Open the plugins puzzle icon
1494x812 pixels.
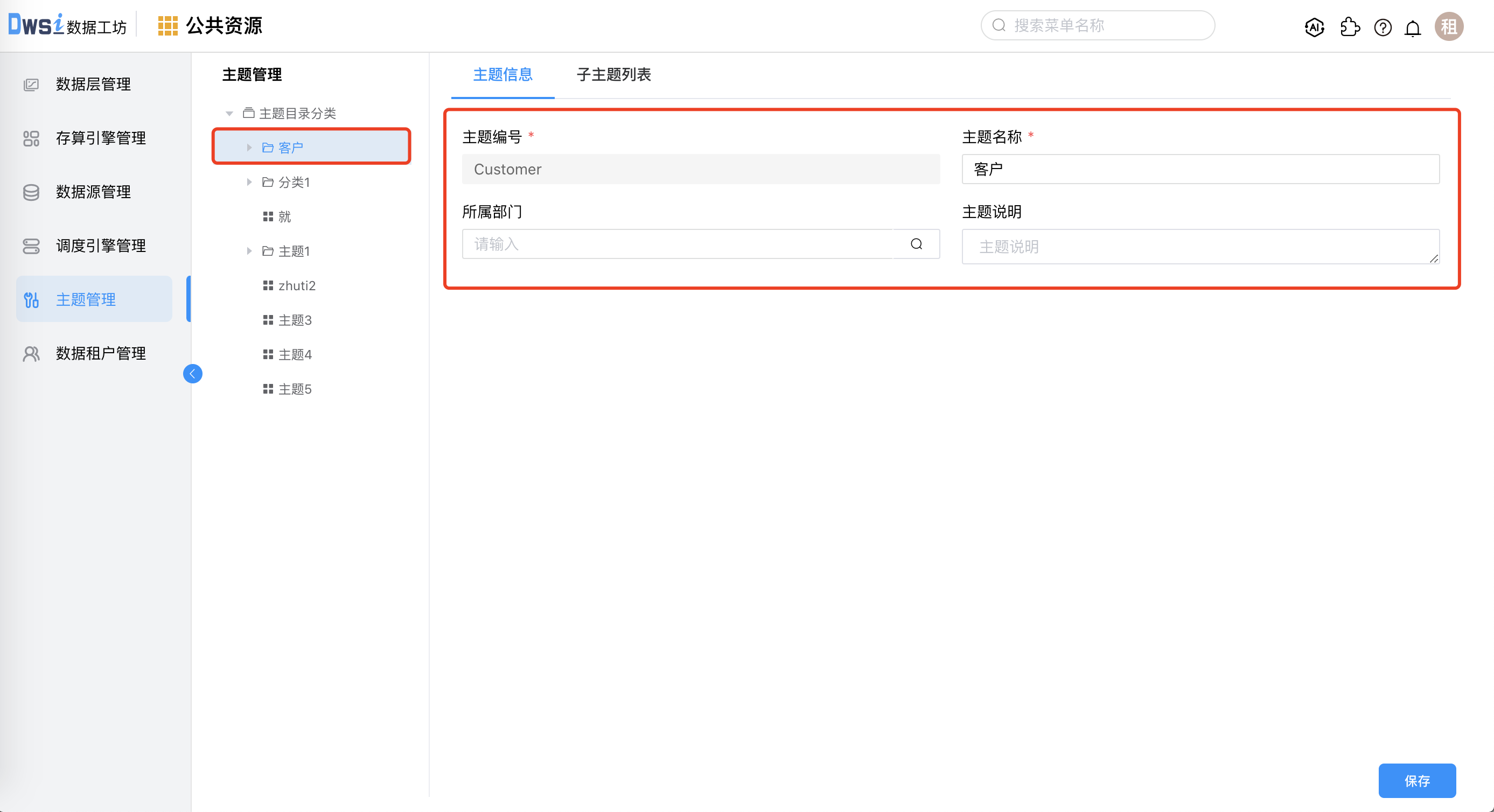[x=1350, y=27]
